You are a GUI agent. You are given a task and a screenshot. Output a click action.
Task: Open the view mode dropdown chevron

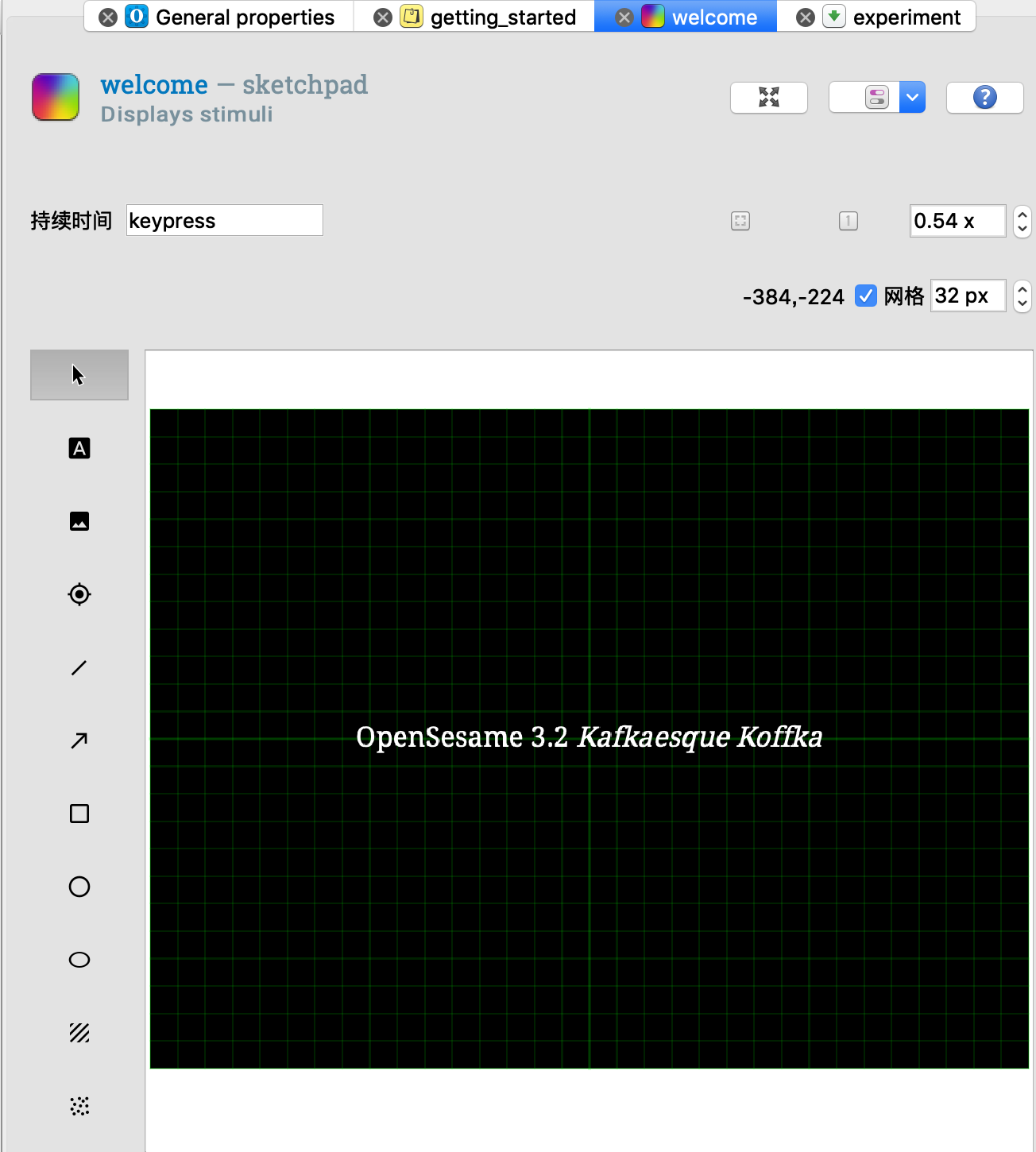[912, 97]
